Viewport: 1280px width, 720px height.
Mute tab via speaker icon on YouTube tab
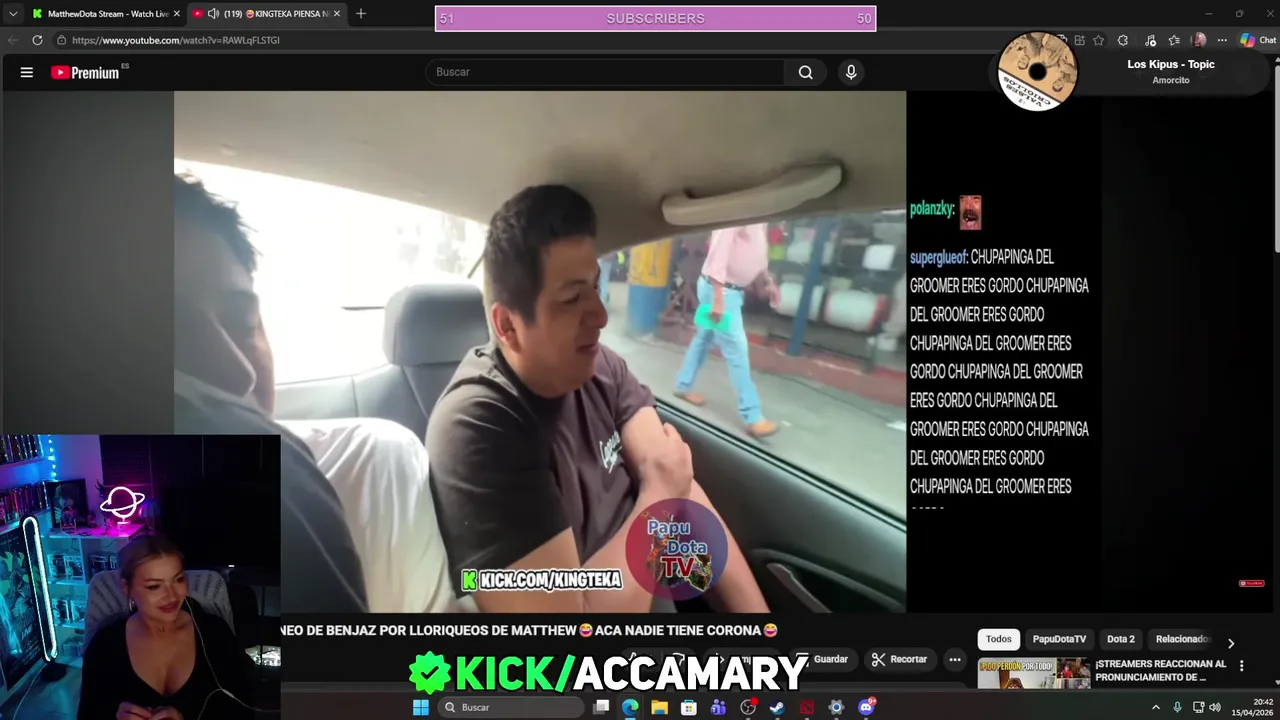(213, 14)
